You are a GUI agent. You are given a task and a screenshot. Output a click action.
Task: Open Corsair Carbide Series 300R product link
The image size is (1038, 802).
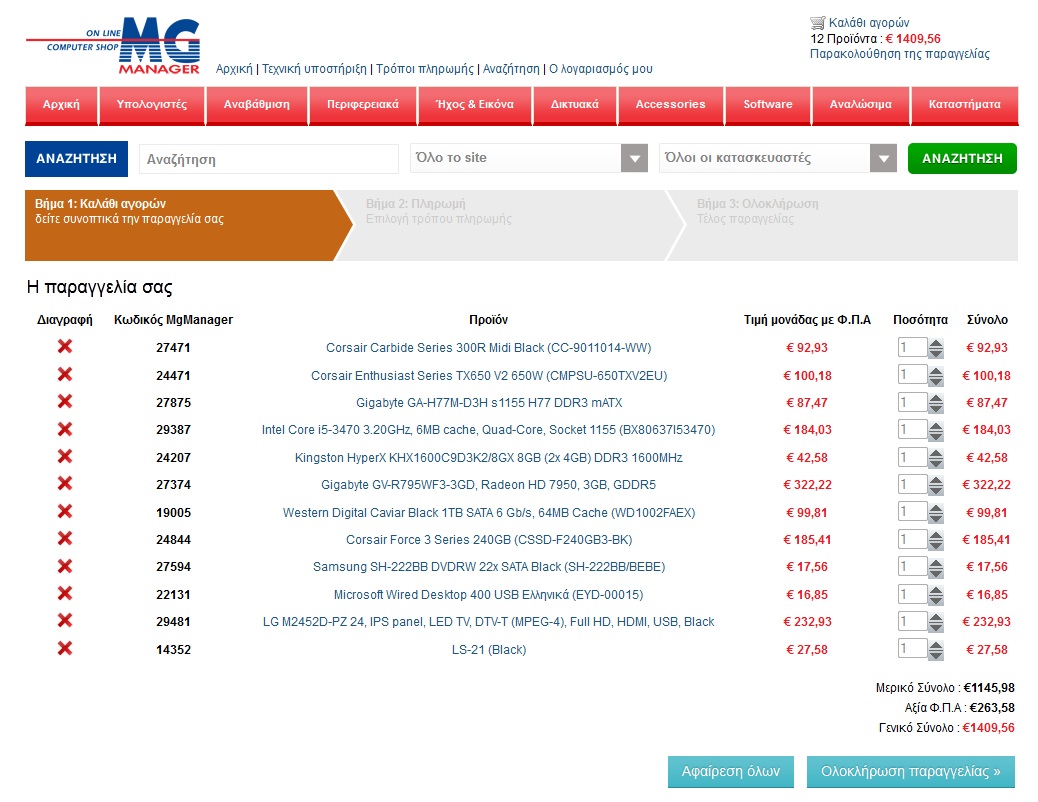(489, 348)
